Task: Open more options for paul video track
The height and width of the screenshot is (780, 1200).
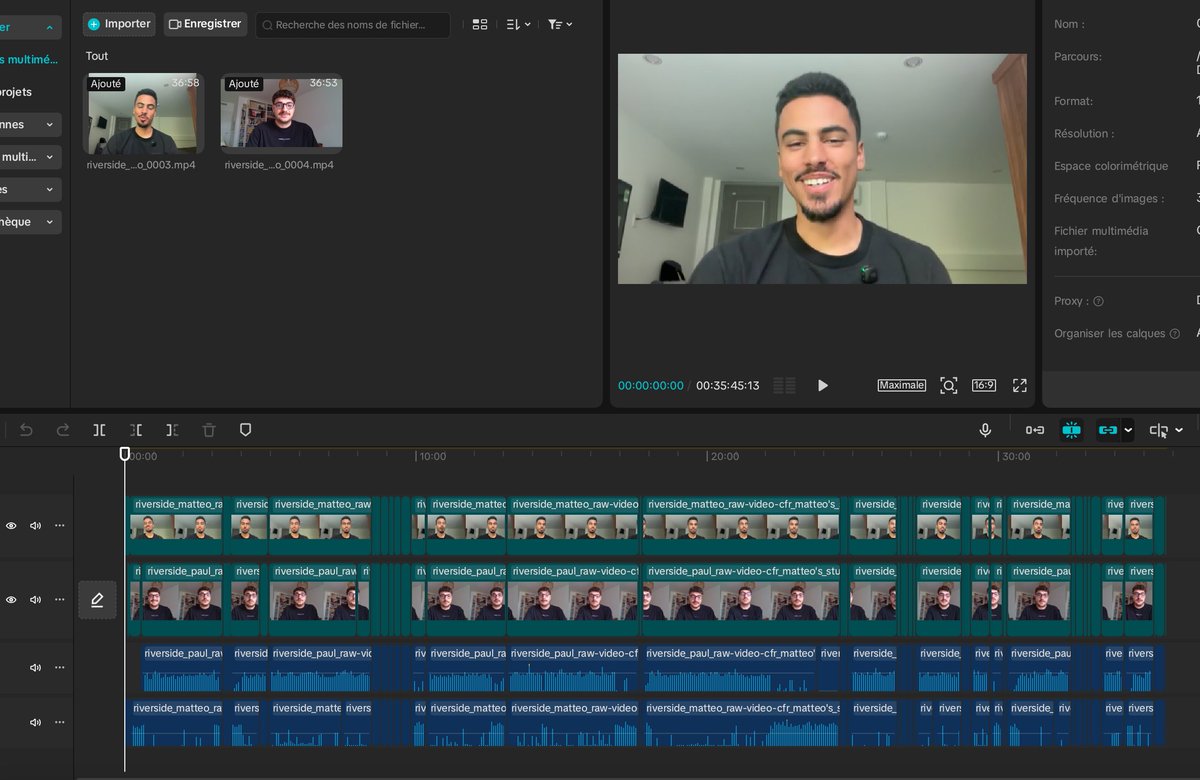Action: coord(59,599)
